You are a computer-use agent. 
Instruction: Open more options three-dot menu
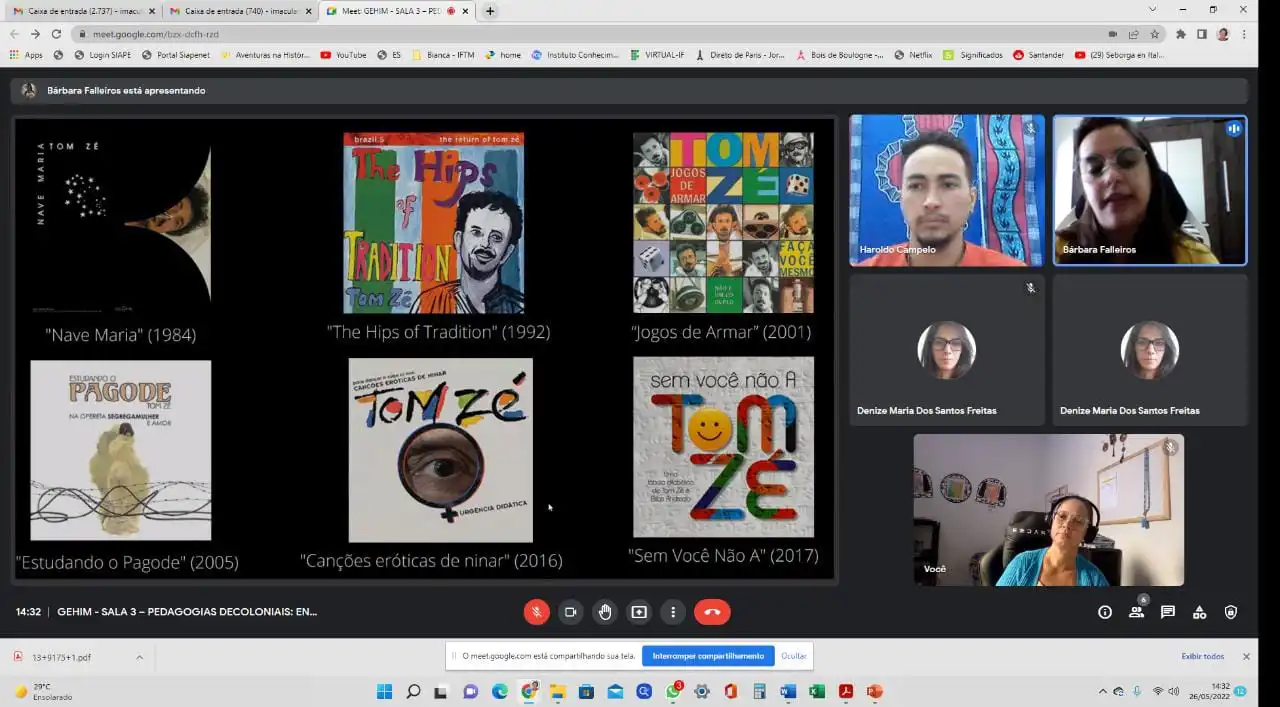[x=673, y=612]
